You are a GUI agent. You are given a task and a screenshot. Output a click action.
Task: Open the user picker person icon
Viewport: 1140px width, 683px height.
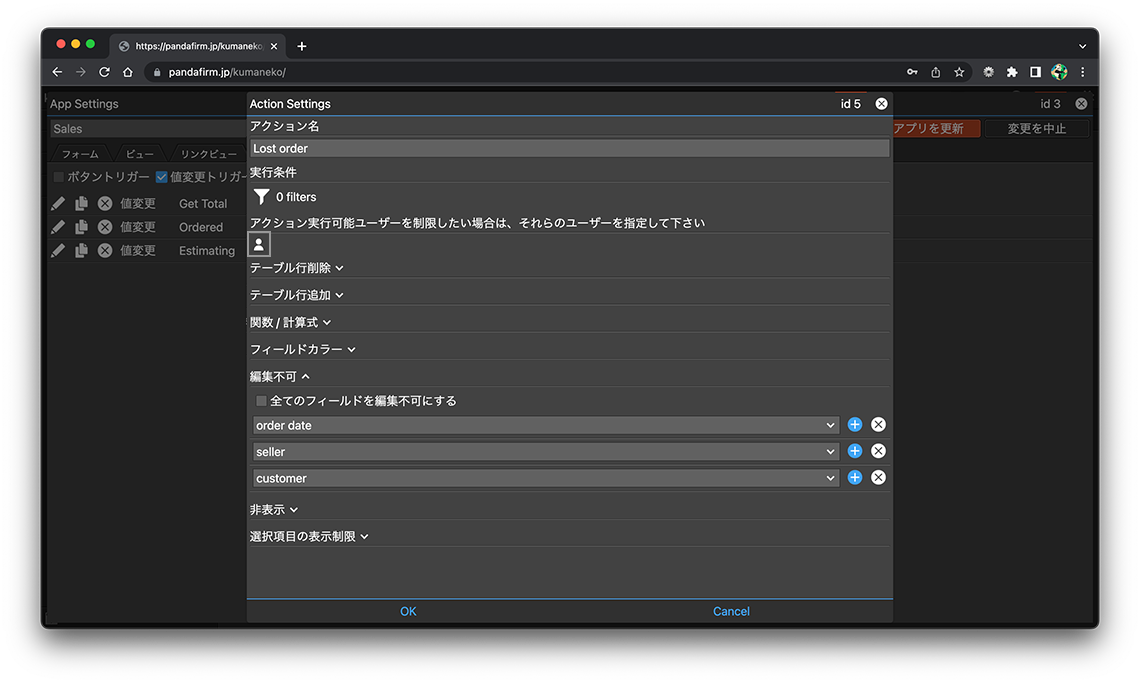point(259,244)
